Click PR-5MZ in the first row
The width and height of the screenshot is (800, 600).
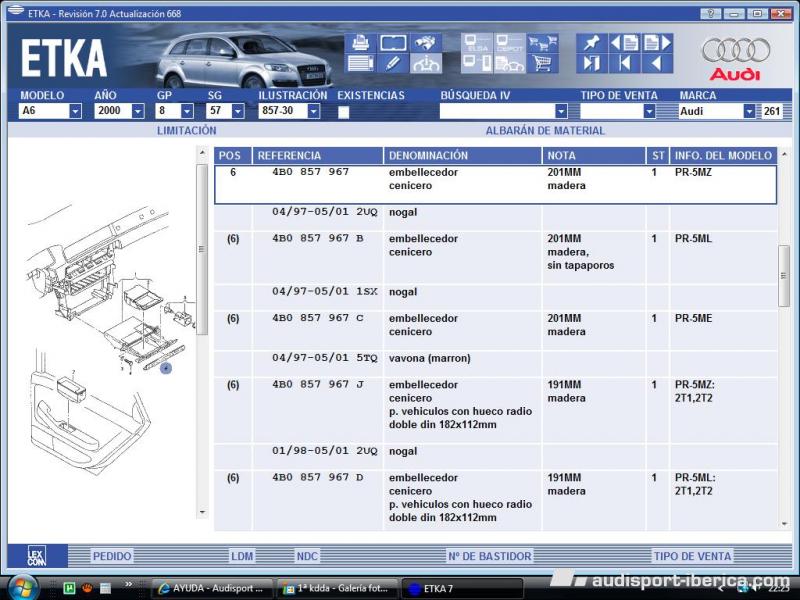click(x=693, y=172)
